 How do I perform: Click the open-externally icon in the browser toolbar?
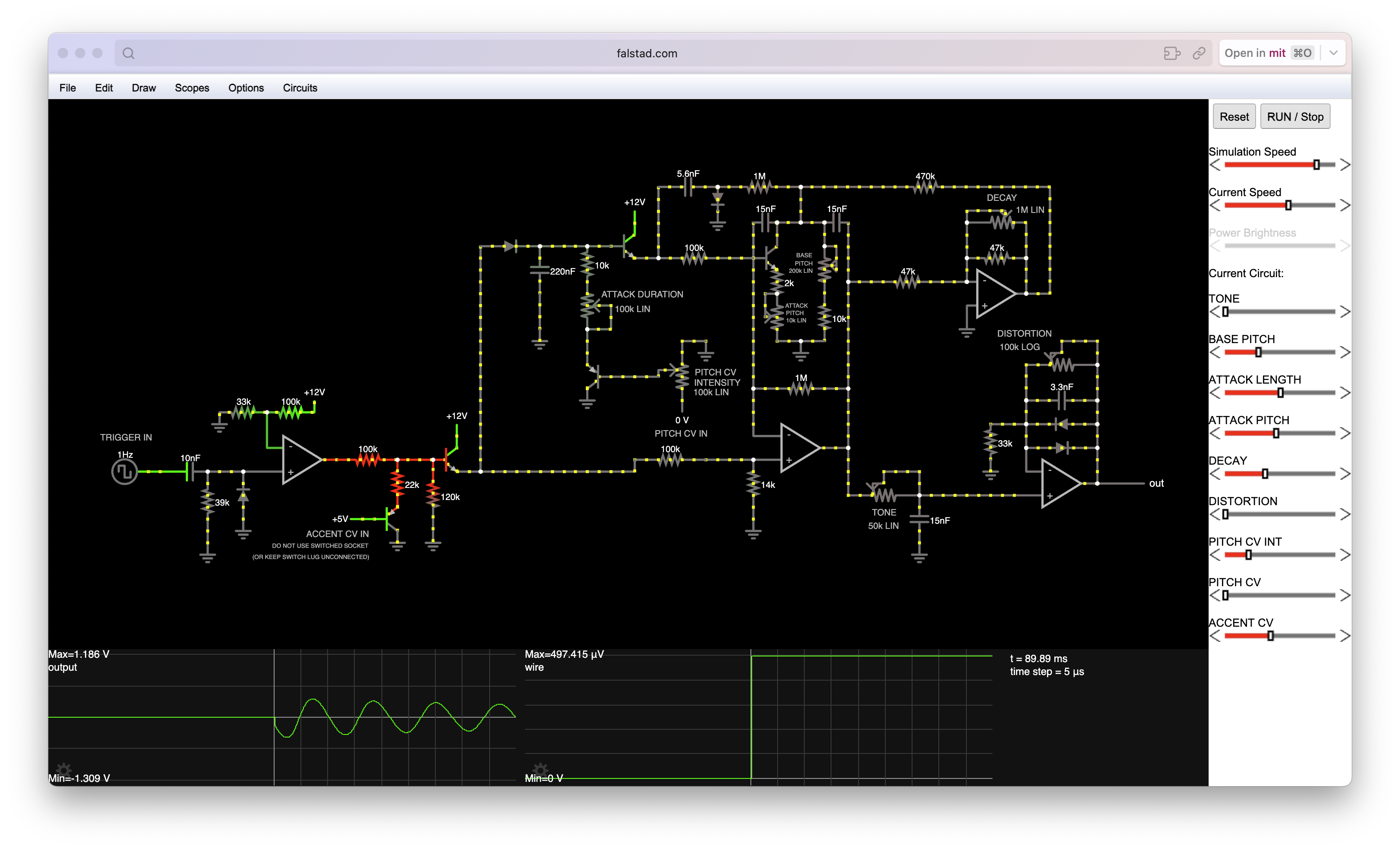coord(1172,53)
